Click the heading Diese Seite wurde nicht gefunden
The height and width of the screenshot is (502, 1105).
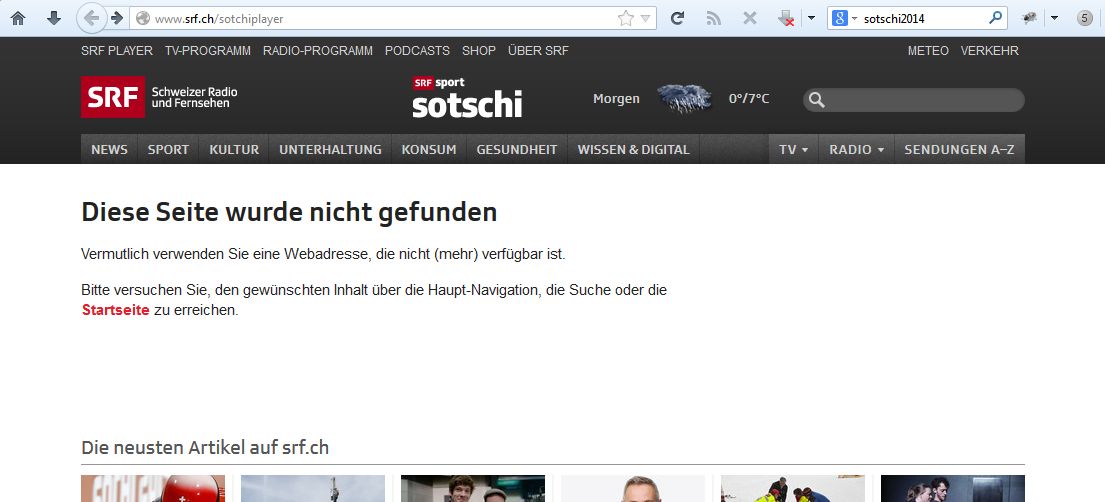pos(290,212)
